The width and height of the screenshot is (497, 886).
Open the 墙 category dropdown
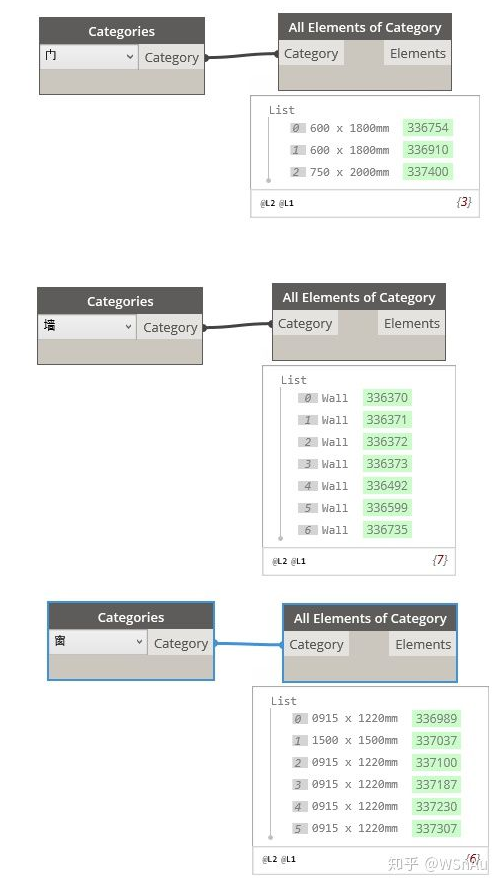tap(87, 327)
